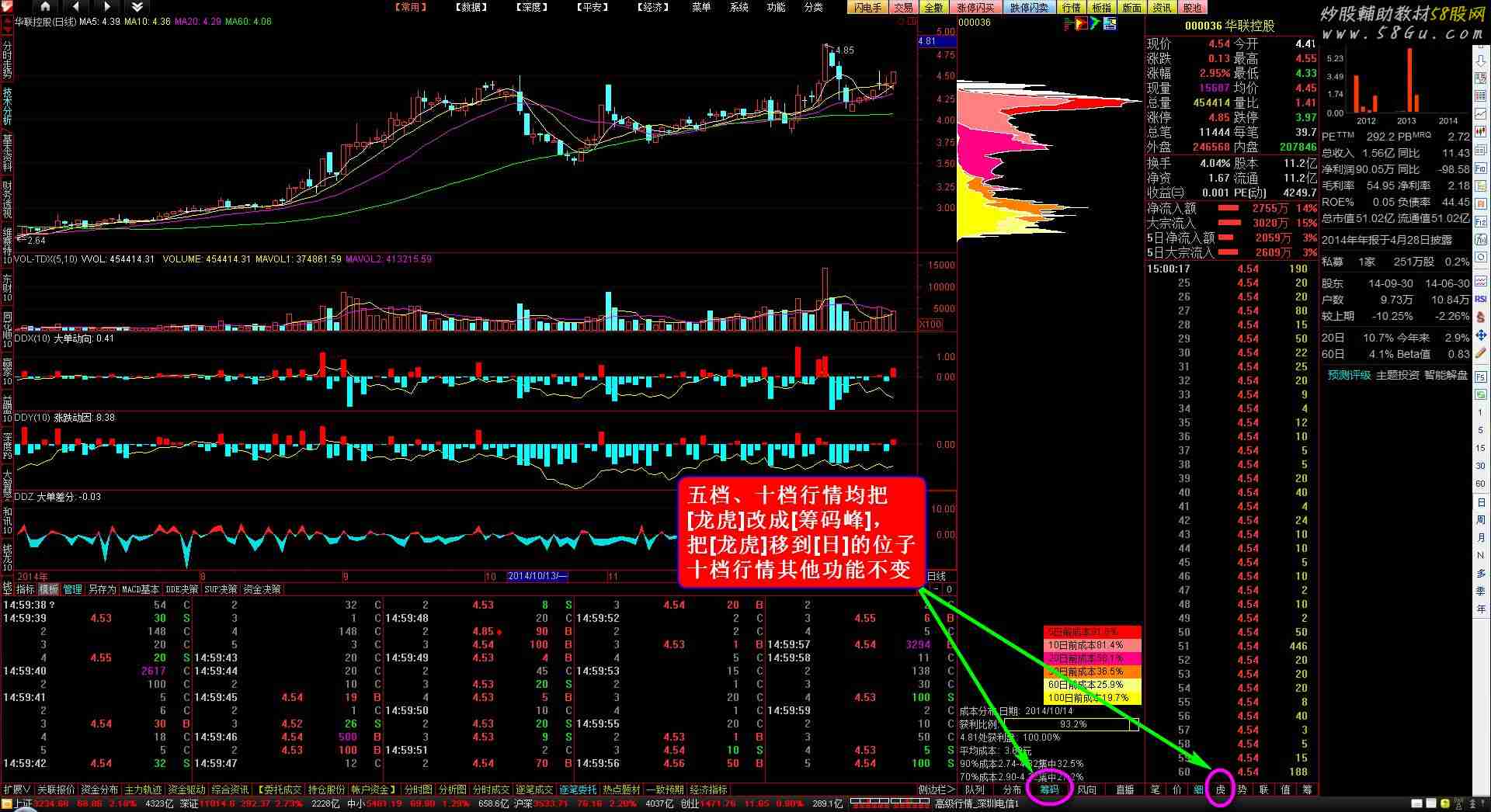Open the 菜单 menu

[701, 7]
